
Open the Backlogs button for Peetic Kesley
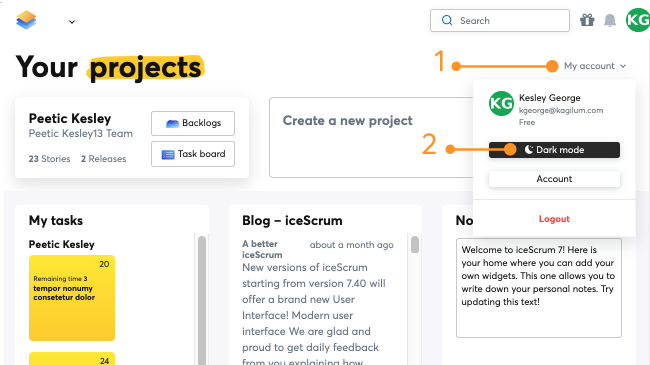(x=193, y=123)
